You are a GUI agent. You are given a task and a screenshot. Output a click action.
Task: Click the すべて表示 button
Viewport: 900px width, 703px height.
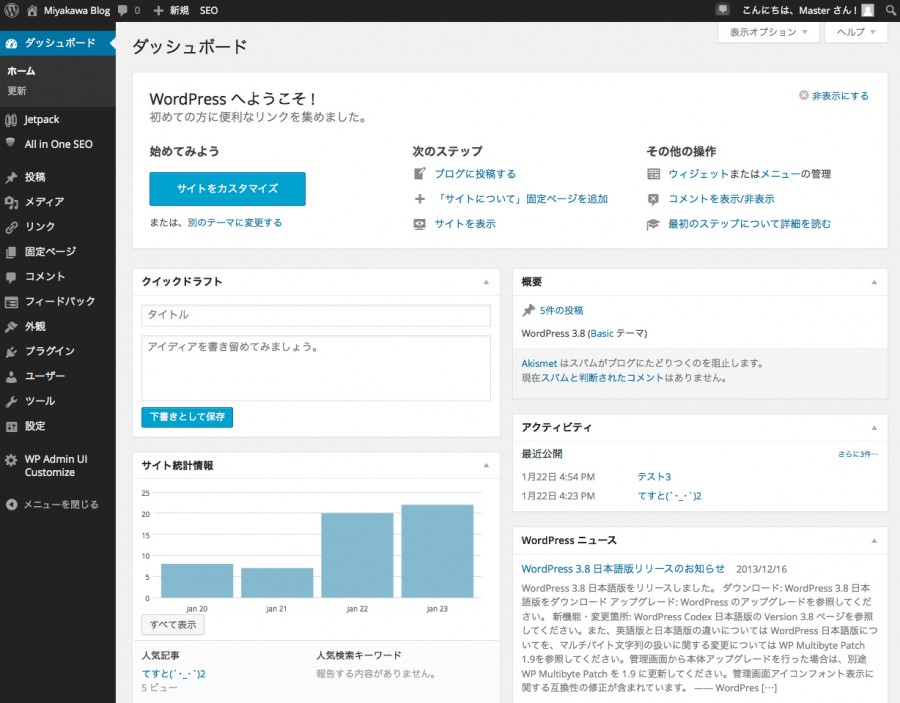pos(173,624)
